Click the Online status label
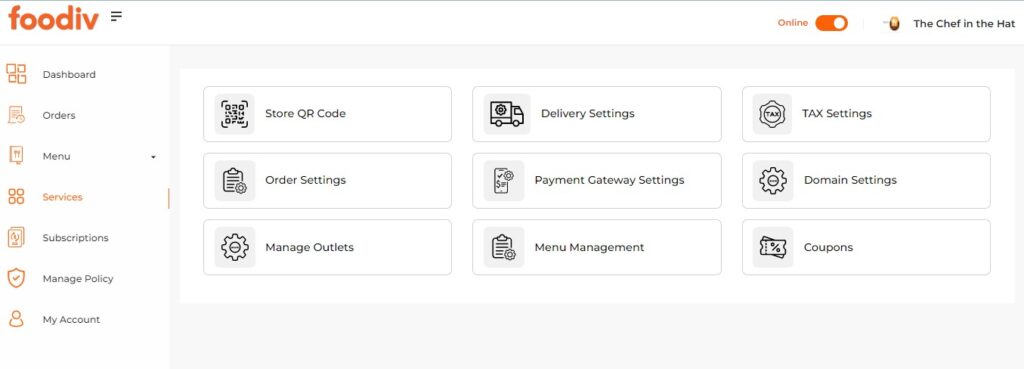The height and width of the screenshot is (369, 1024). [x=793, y=23]
